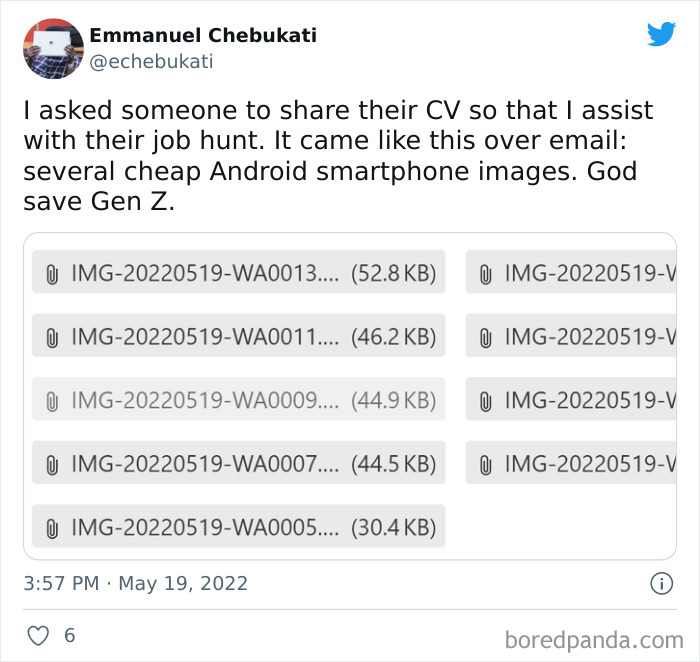700x662 pixels.
Task: Open attachment IMG-20220519-WA0007 (44.5 KB)
Action: click(x=239, y=462)
